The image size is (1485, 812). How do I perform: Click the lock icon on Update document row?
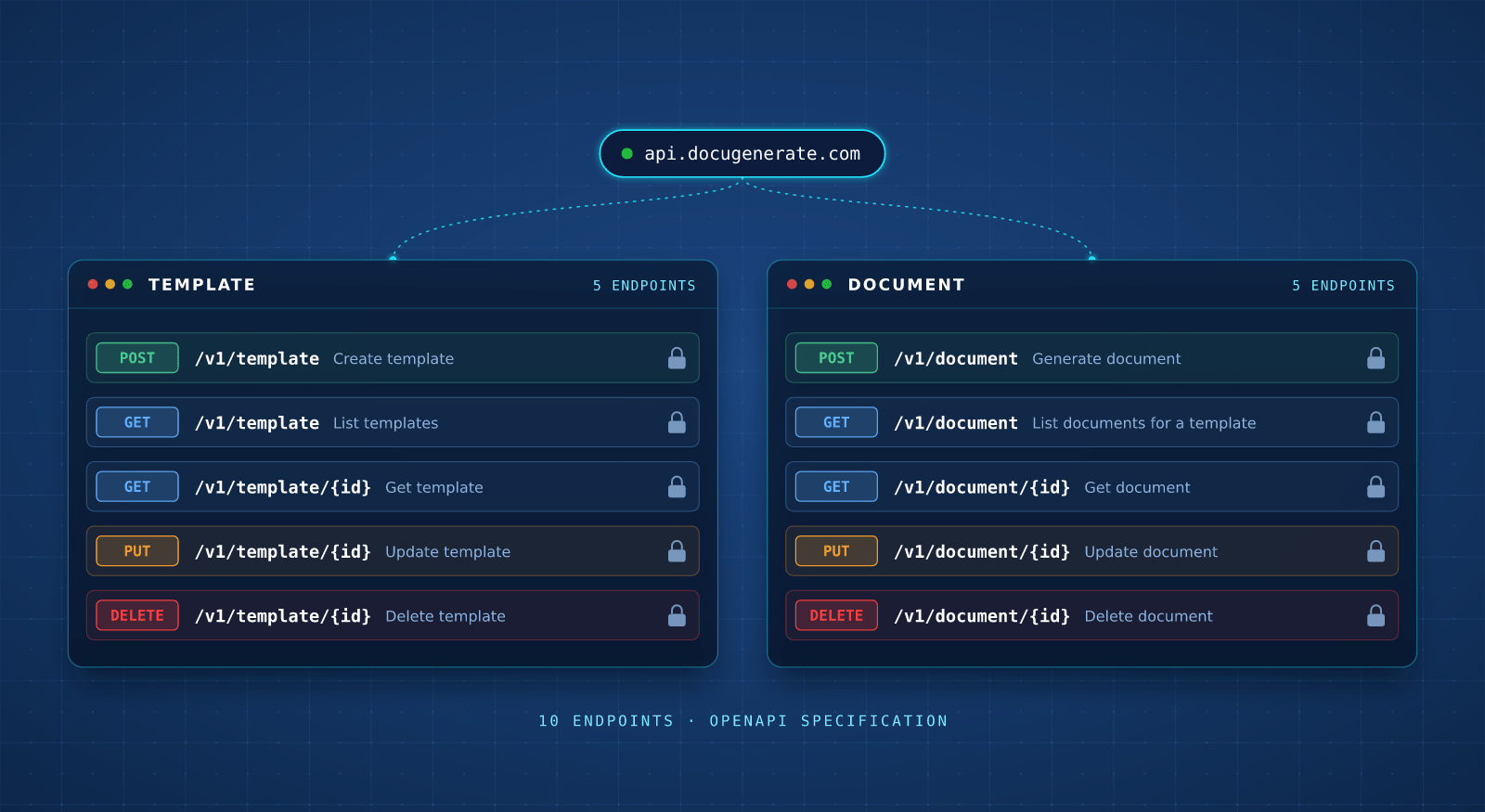point(1376,551)
